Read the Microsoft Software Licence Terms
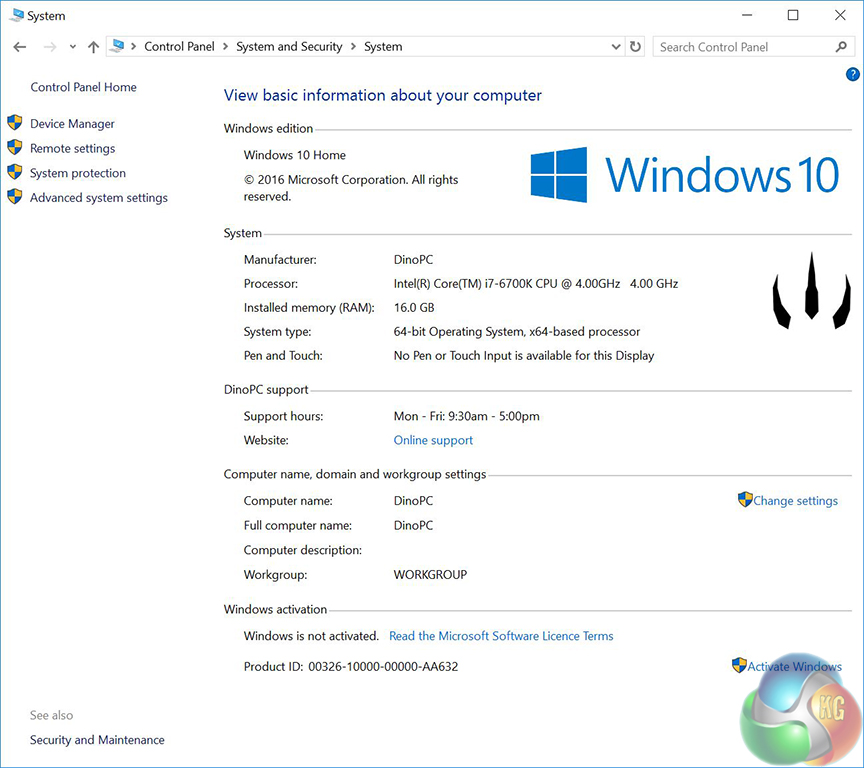This screenshot has width=864, height=768. [501, 636]
